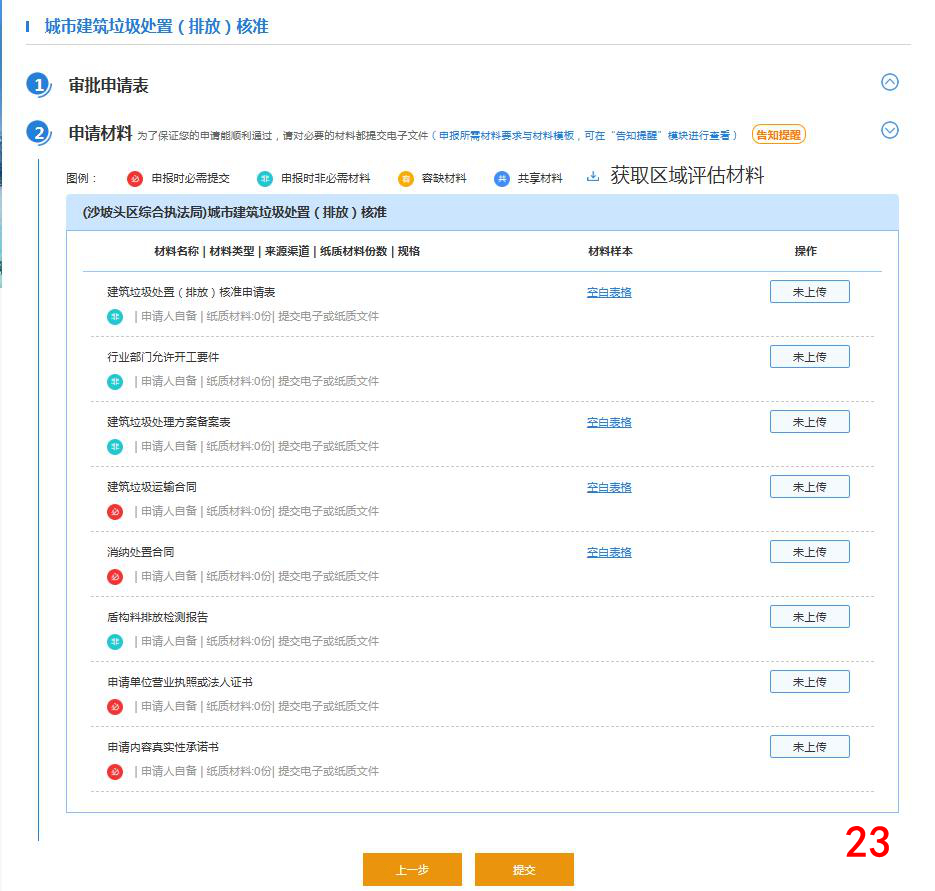Open 空白表格 link for 消纳处置合同
The image size is (935, 891).
click(609, 553)
